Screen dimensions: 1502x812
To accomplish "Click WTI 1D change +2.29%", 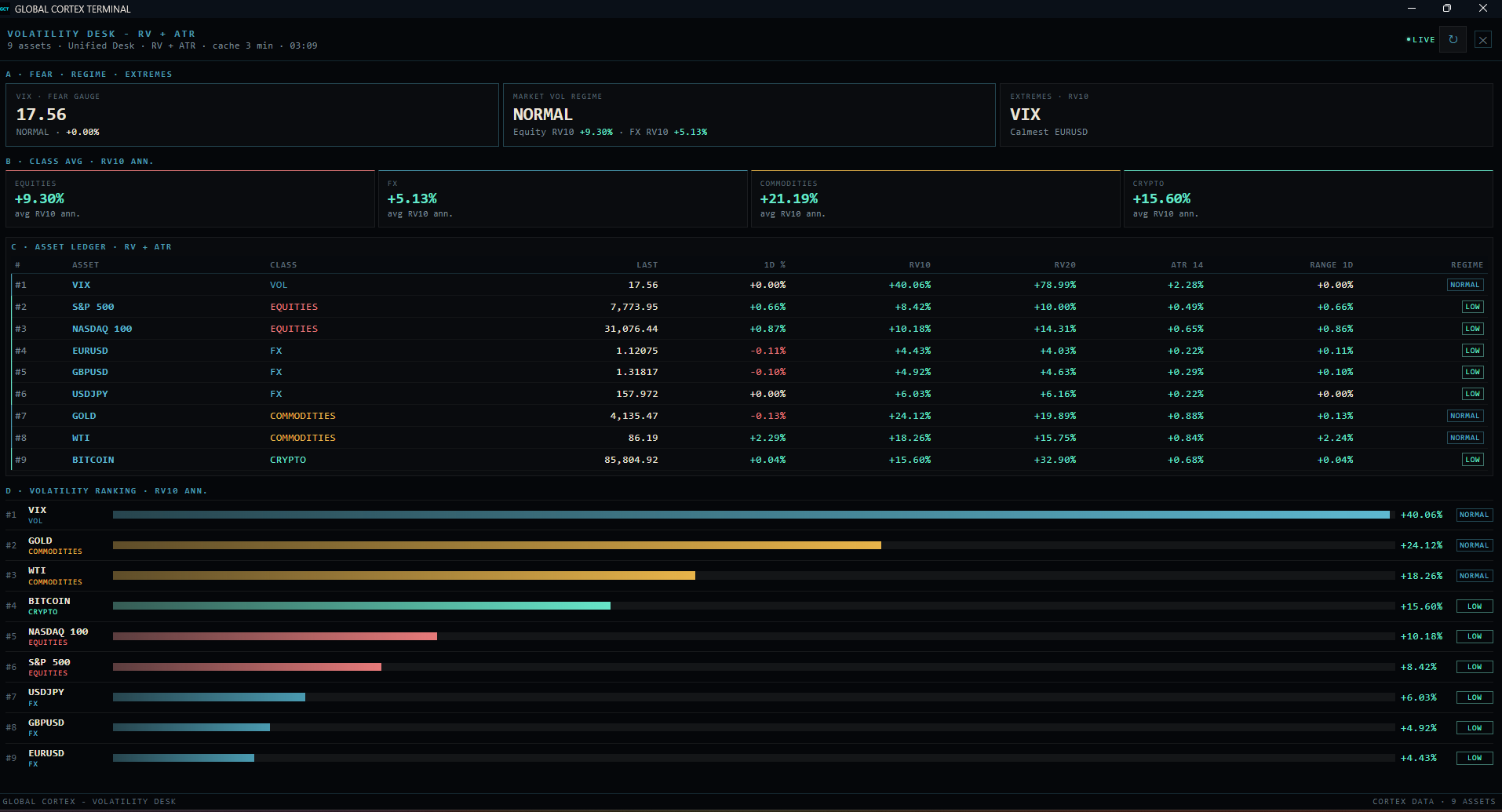I will pyautogui.click(x=767, y=438).
